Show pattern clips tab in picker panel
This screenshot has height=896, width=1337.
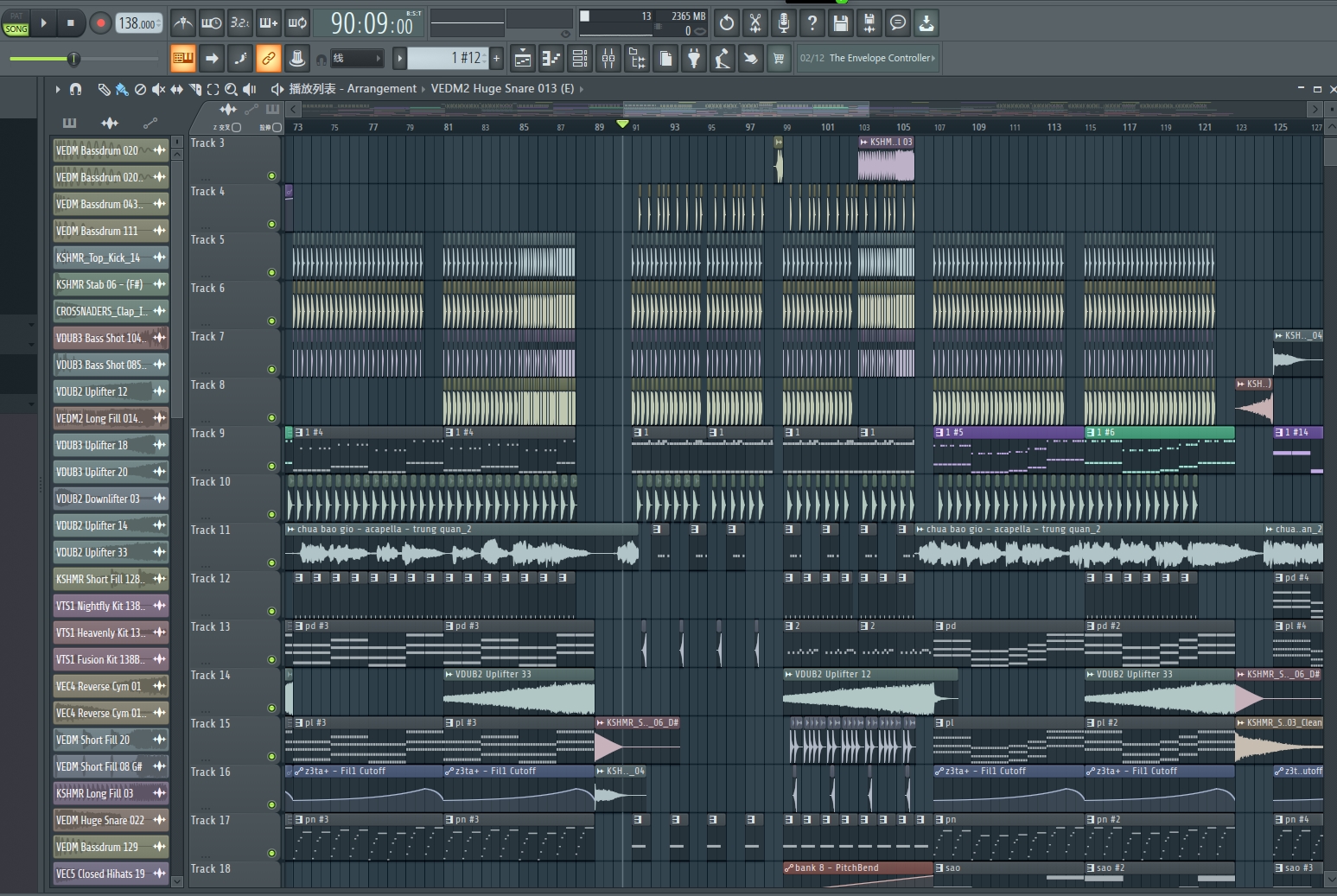pyautogui.click(x=70, y=123)
